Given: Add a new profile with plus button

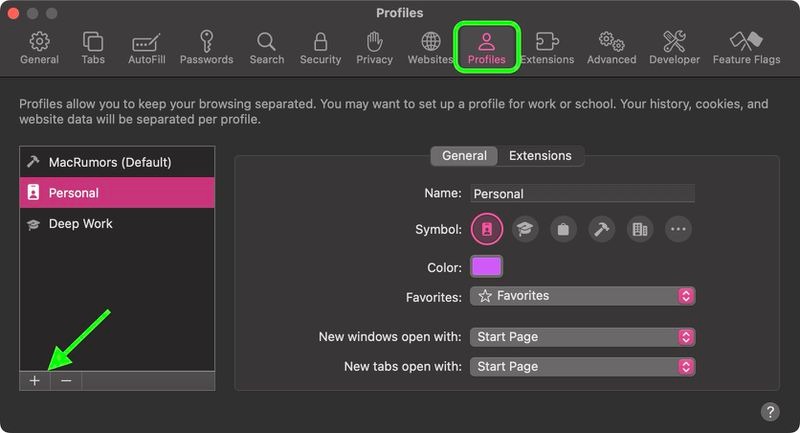Looking at the screenshot, I should pyautogui.click(x=35, y=381).
